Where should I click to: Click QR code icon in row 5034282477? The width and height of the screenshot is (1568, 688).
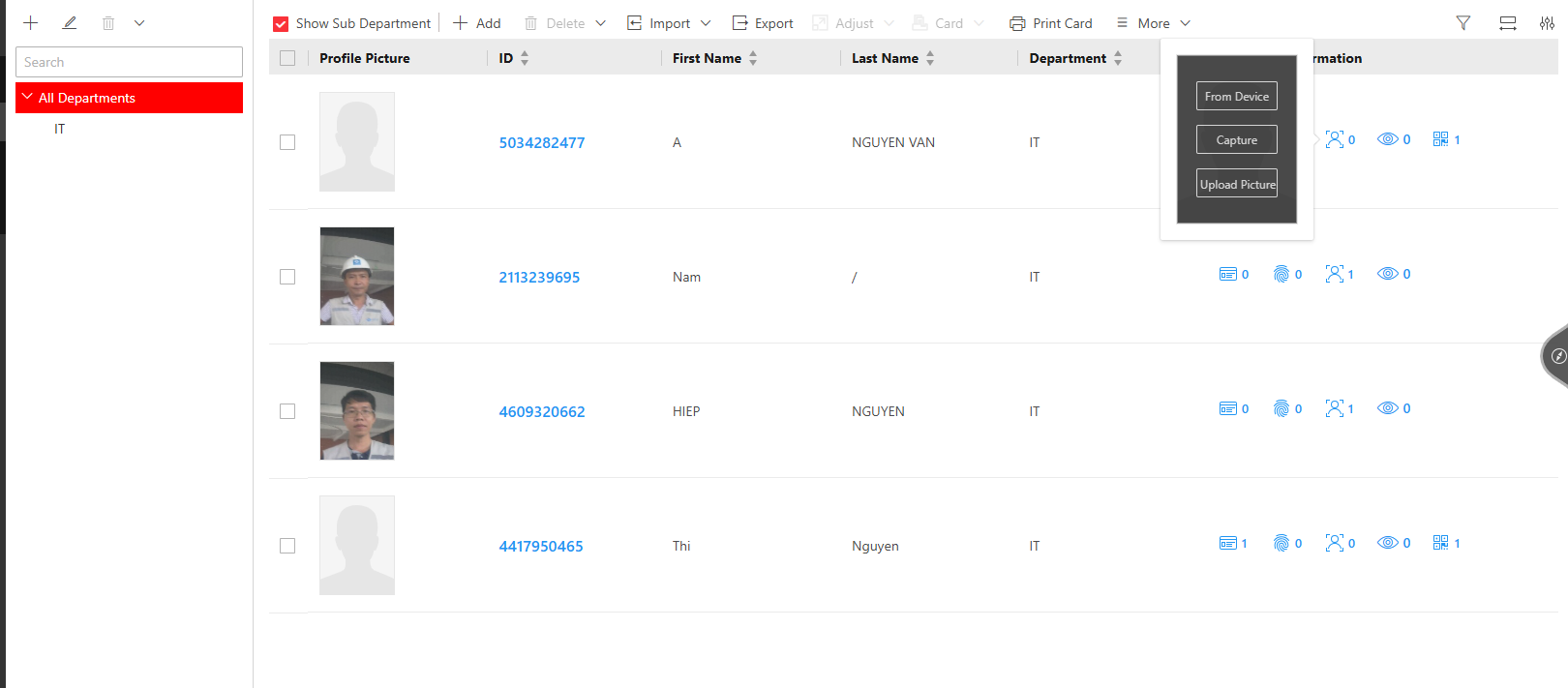point(1441,139)
